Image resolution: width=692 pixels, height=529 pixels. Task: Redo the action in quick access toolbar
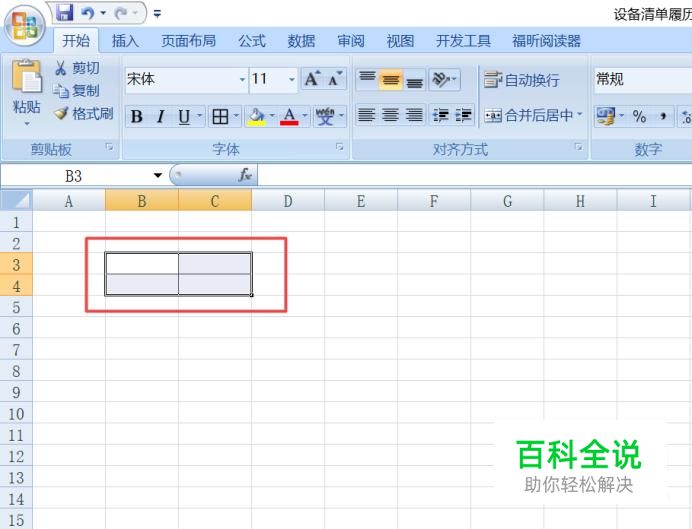121,13
